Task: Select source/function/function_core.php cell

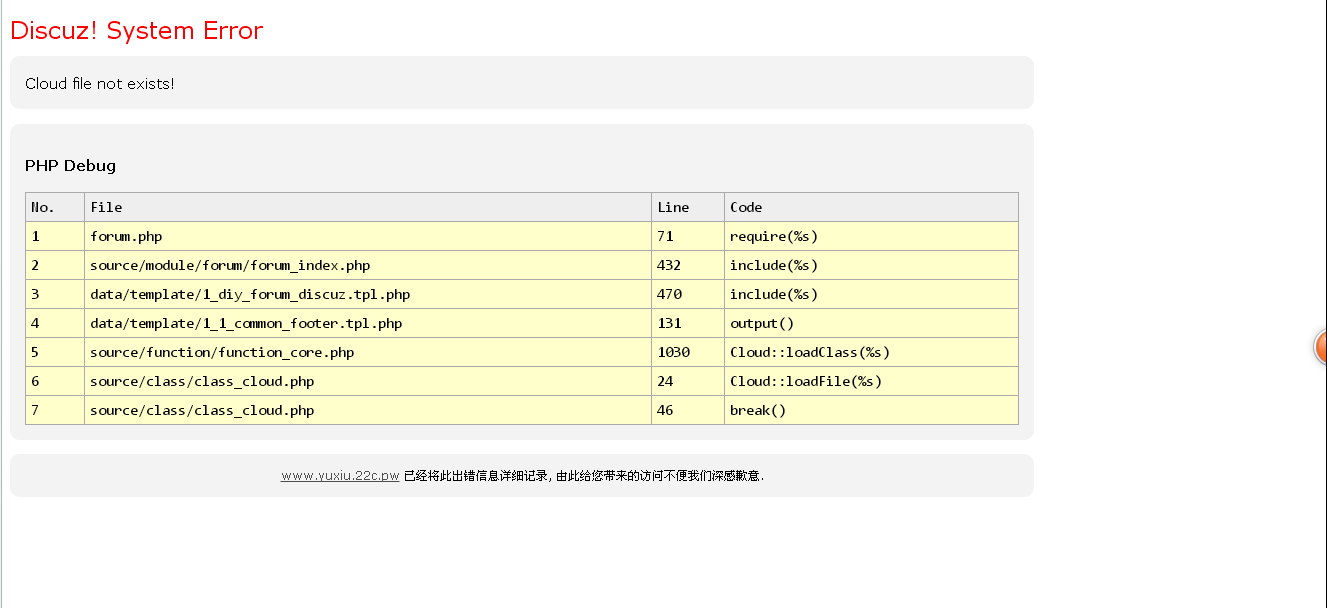Action: point(368,352)
